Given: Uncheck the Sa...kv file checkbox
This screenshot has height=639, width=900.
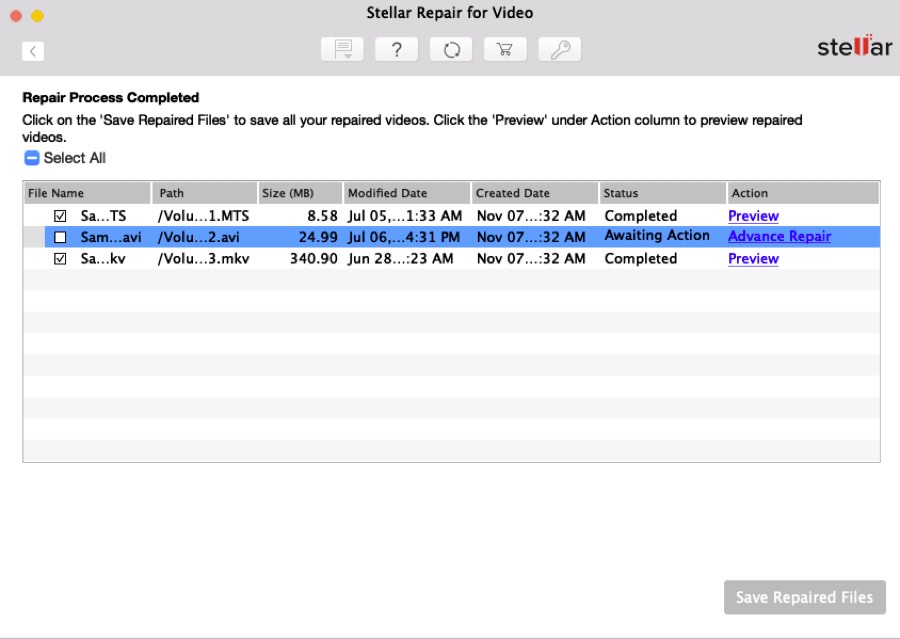Looking at the screenshot, I should coord(60,259).
